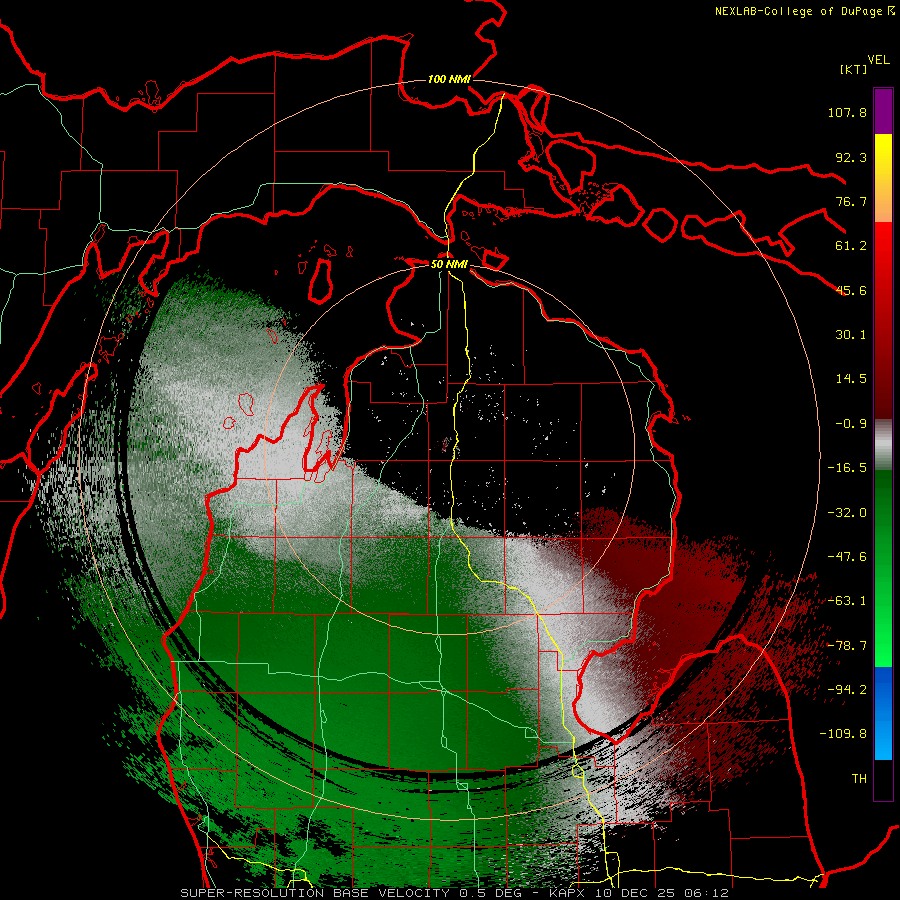Click the -94.2 velocity scale value
The width and height of the screenshot is (900, 900).
tap(847, 690)
